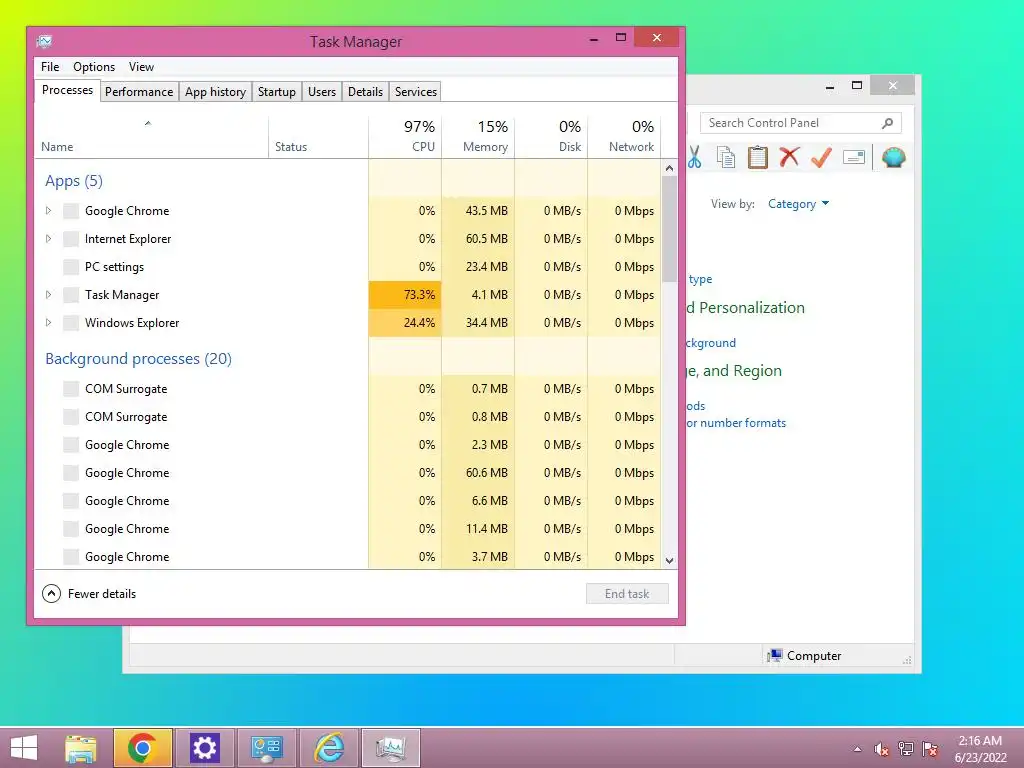This screenshot has width=1024, height=768.
Task: Click the network tray icon
Action: (x=906, y=749)
